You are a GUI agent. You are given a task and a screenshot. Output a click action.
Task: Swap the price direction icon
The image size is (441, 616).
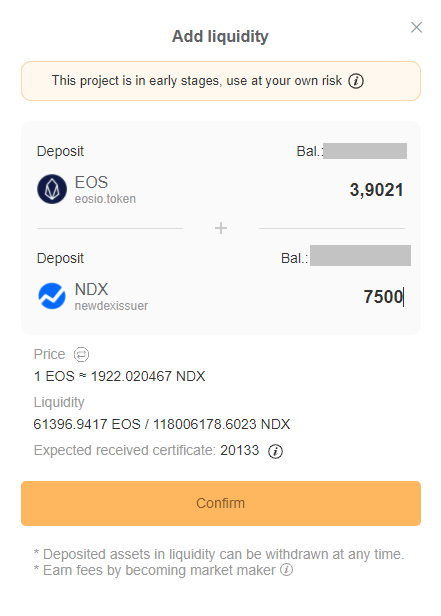coord(81,354)
